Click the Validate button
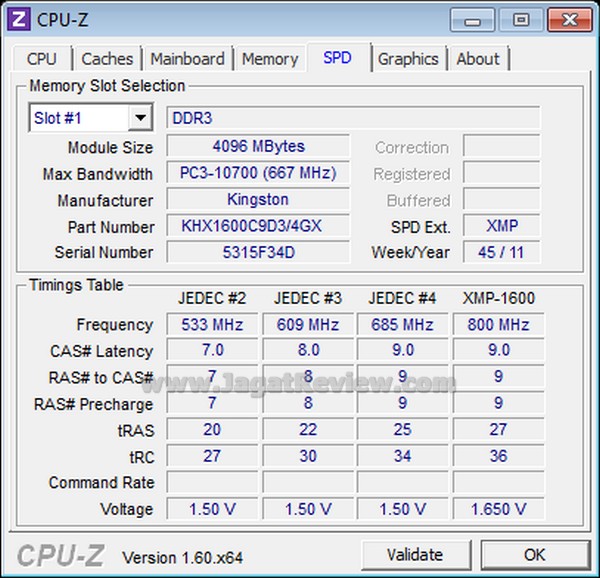Image resolution: width=600 pixels, height=578 pixels. click(415, 554)
